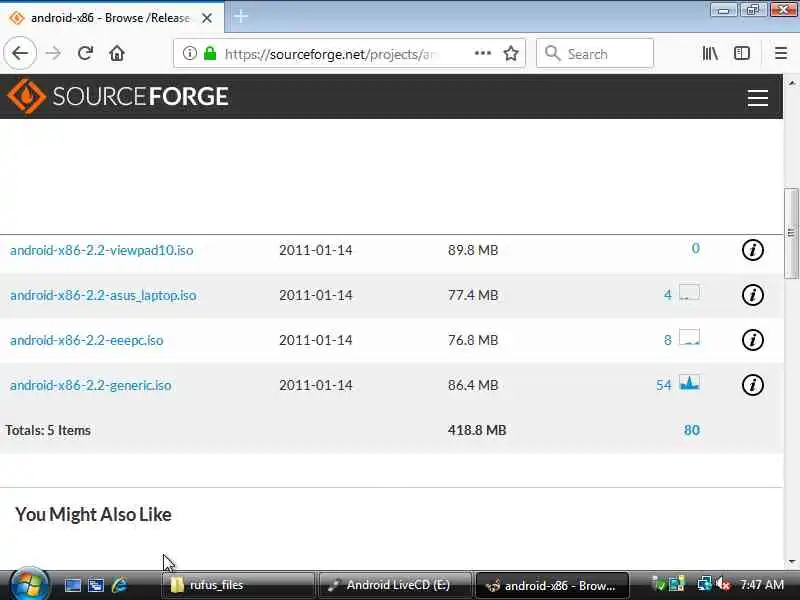Click the address bar URL
The width and height of the screenshot is (800, 600).
(330, 54)
